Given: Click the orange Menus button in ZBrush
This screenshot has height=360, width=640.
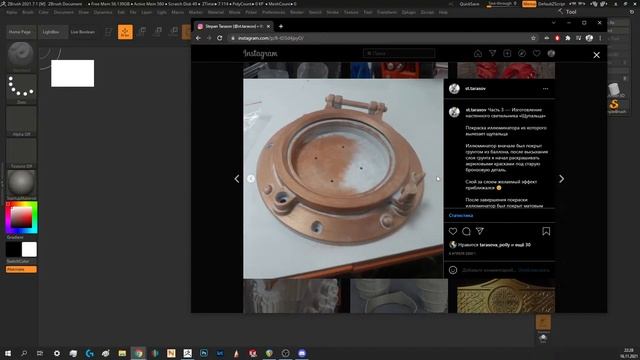Looking at the screenshot, I should (529, 4).
